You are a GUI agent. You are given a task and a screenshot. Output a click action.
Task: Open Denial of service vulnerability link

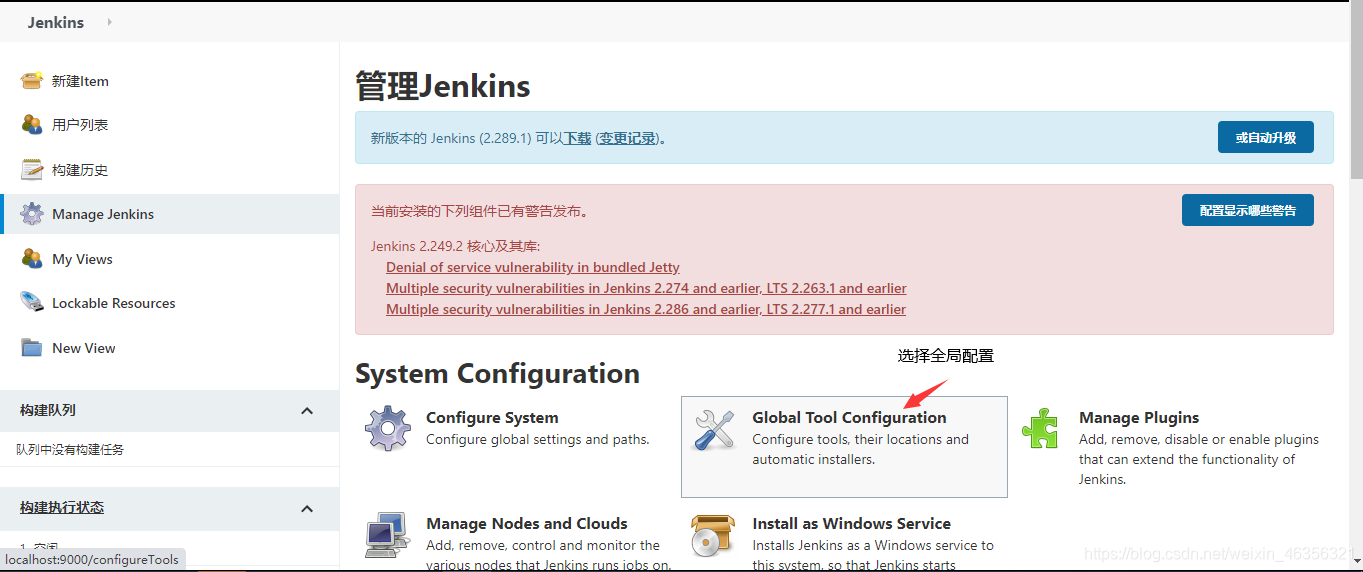(533, 267)
